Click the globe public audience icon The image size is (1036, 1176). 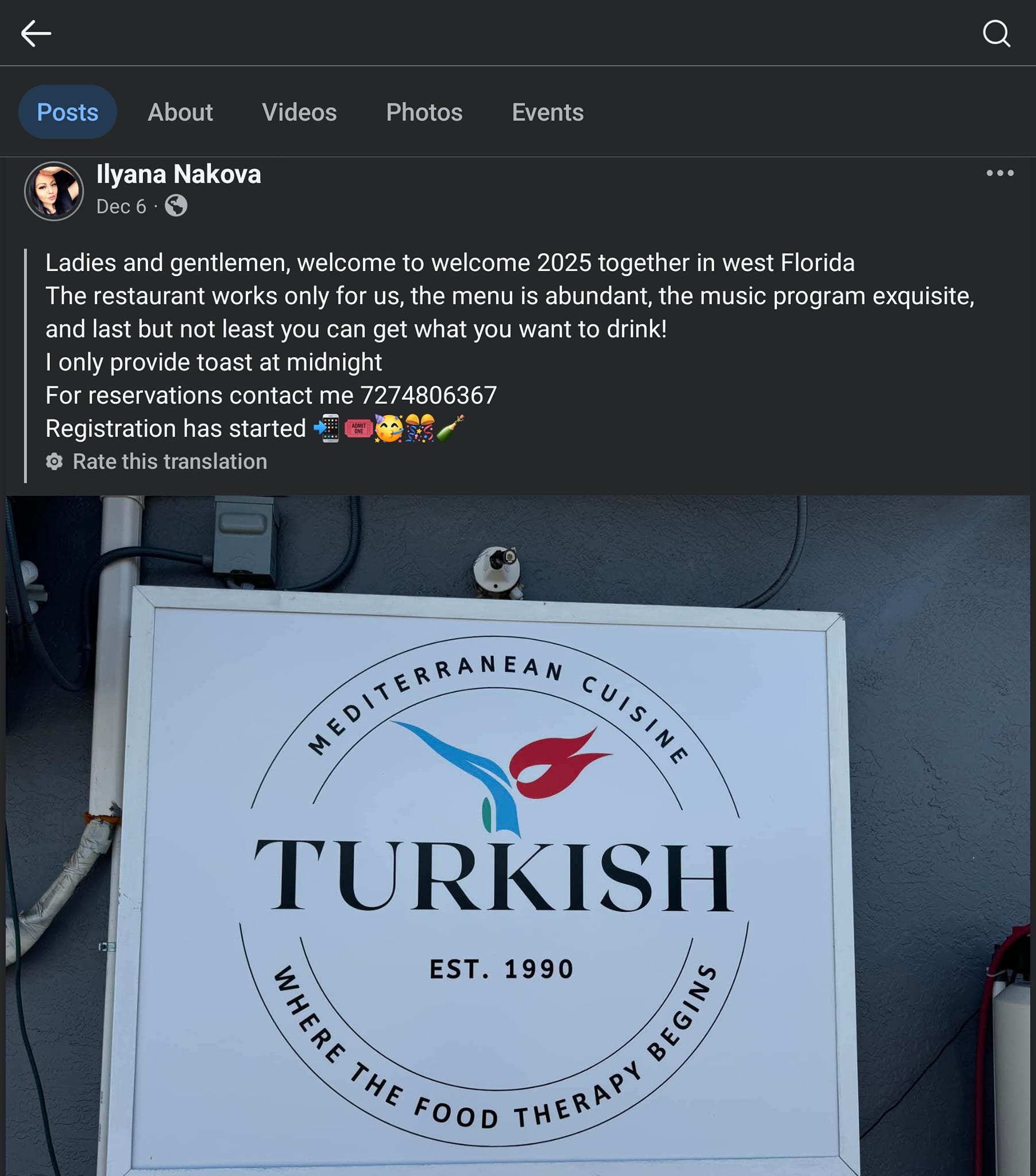click(x=176, y=206)
